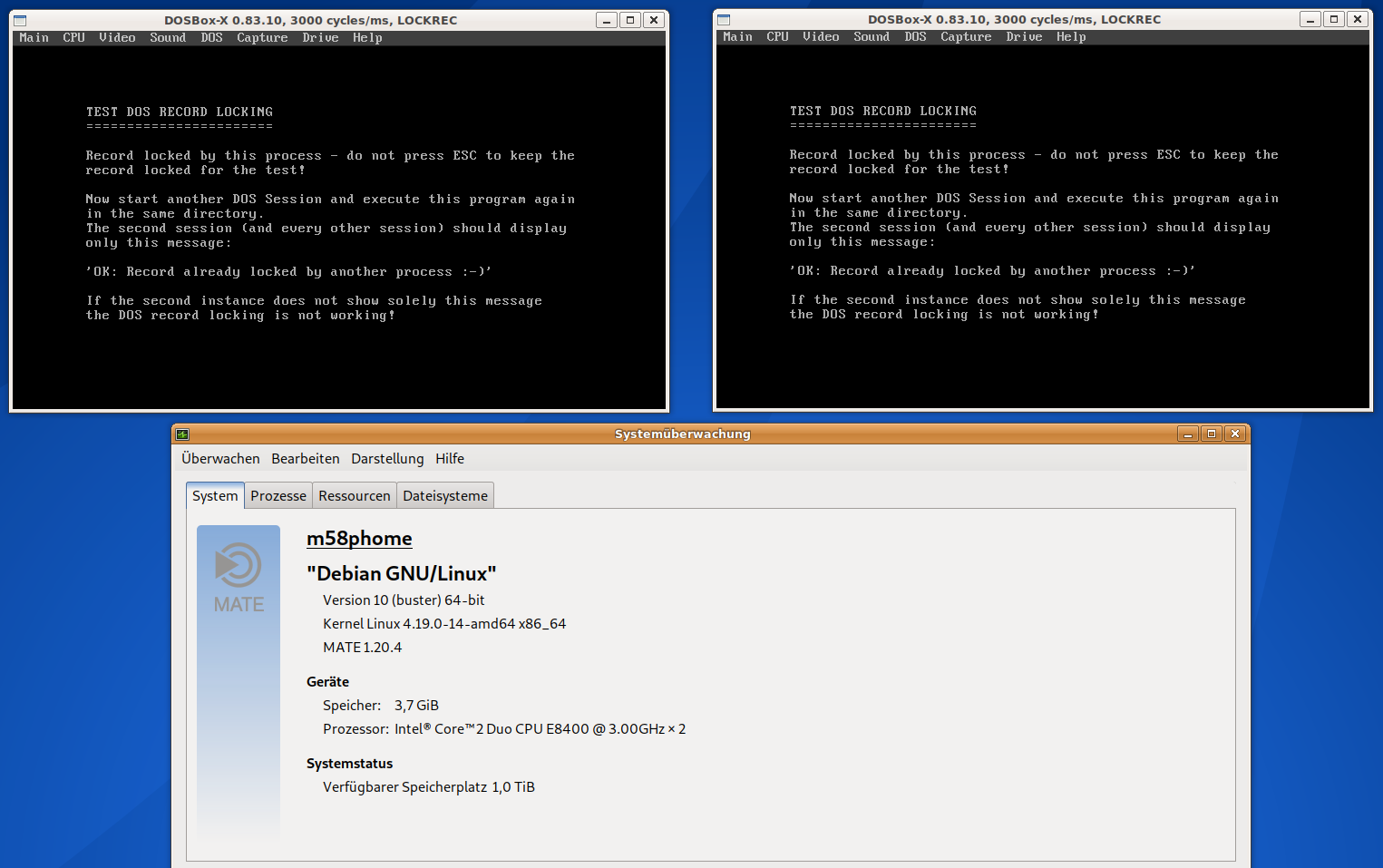Click the MATE 1.20.4 version text
The image size is (1383, 868).
coord(362,648)
